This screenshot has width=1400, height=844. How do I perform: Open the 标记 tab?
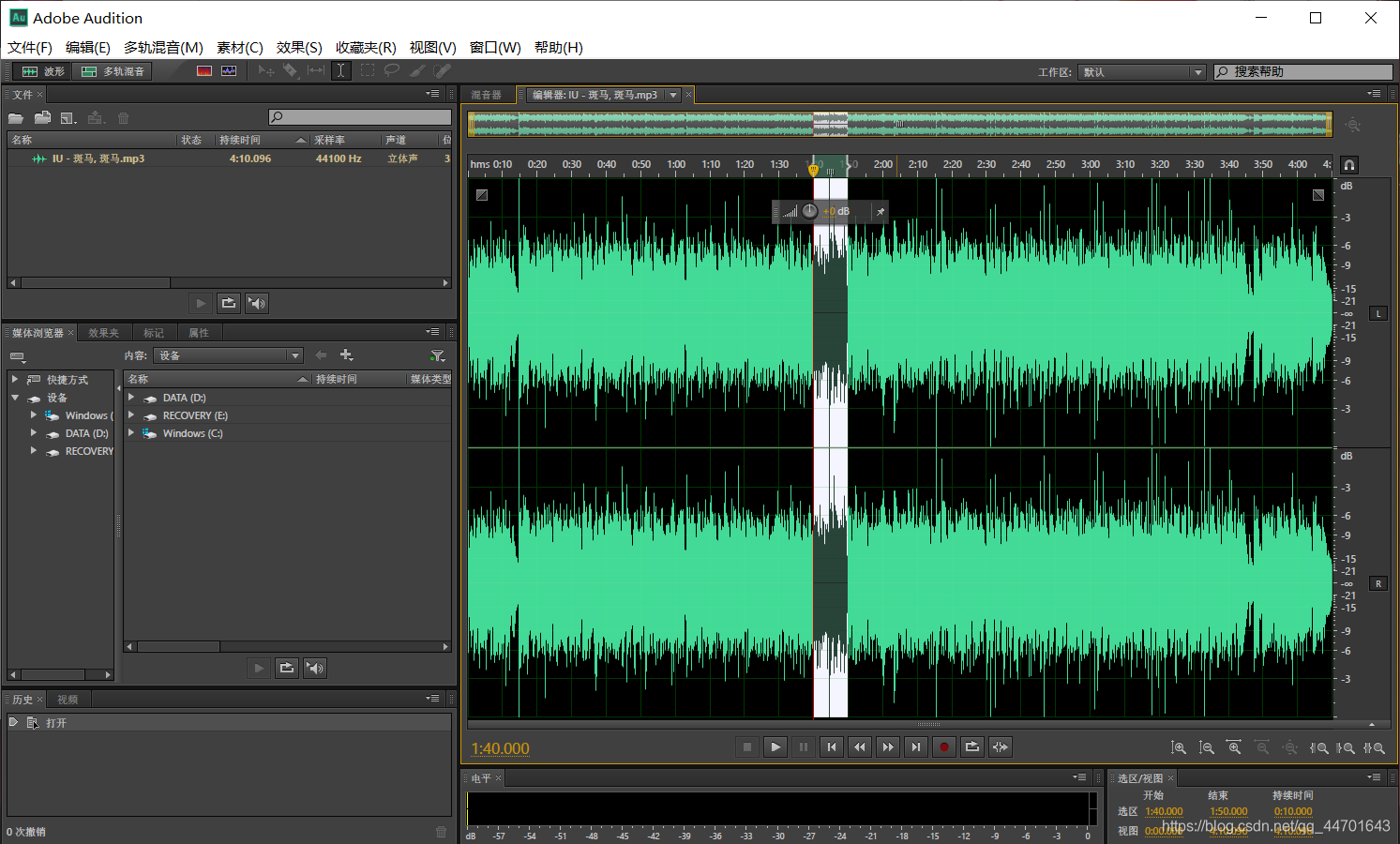[154, 333]
